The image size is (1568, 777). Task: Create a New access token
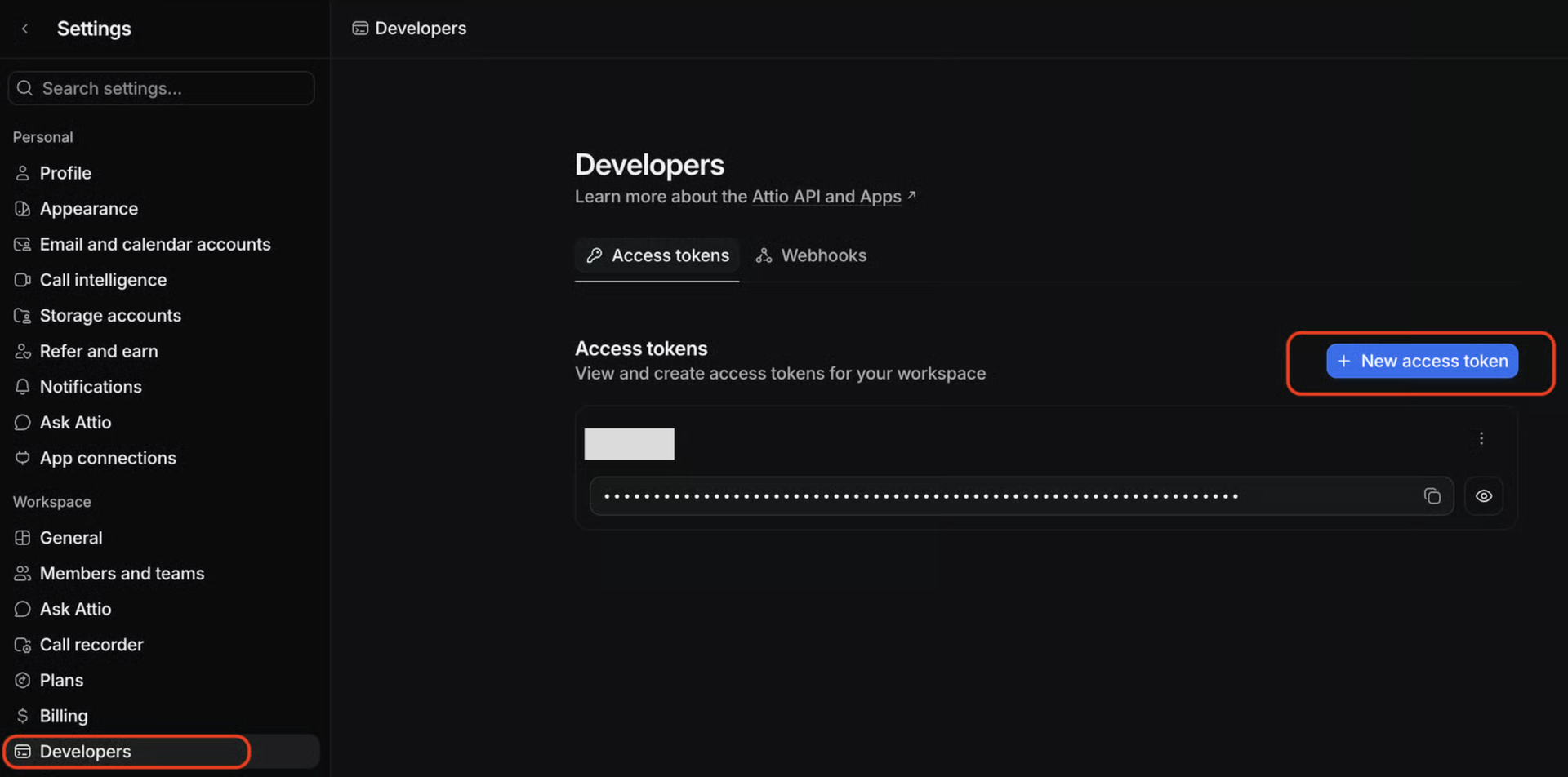[x=1422, y=361]
